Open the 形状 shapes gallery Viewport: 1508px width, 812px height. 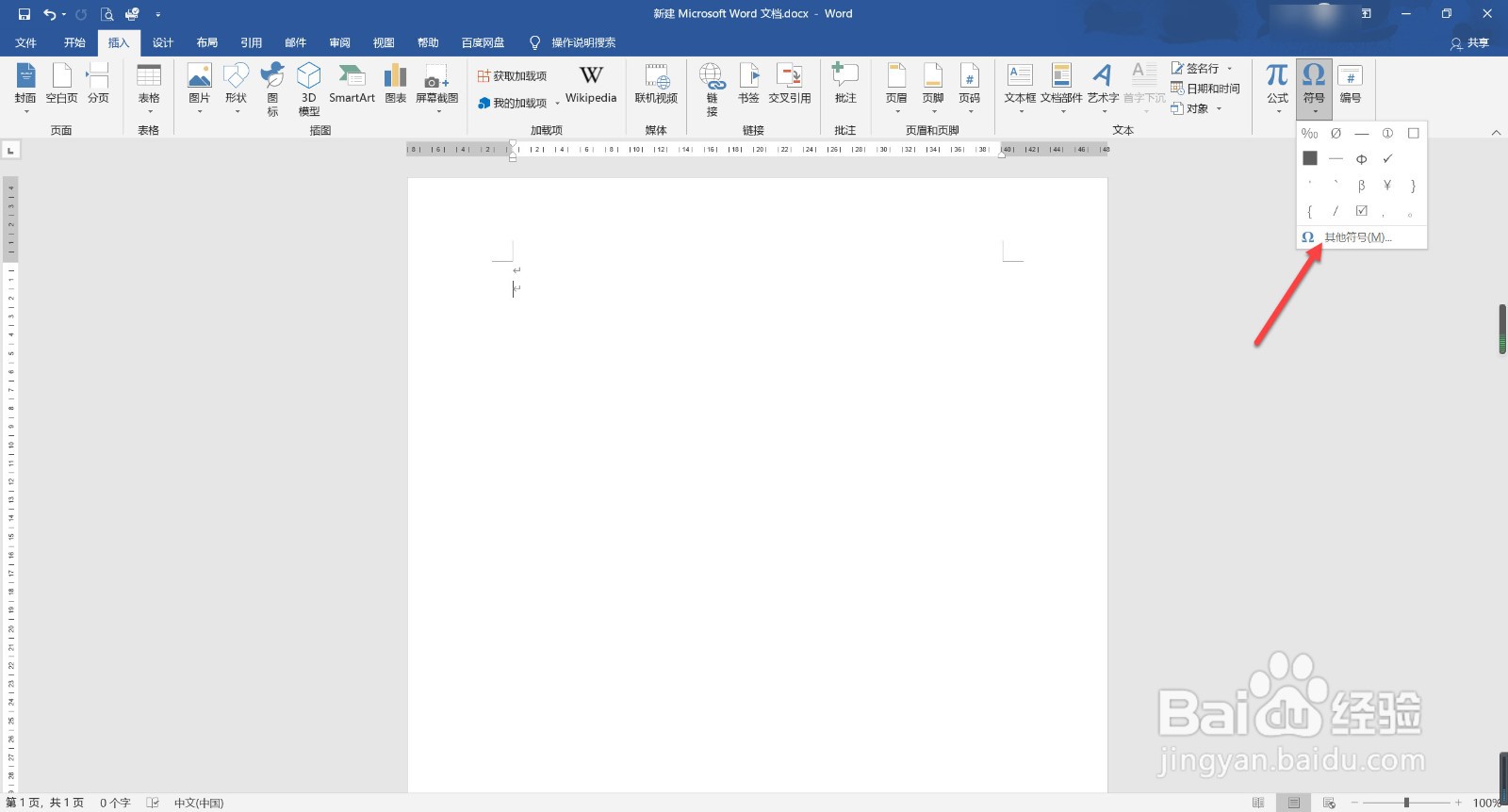point(236,88)
